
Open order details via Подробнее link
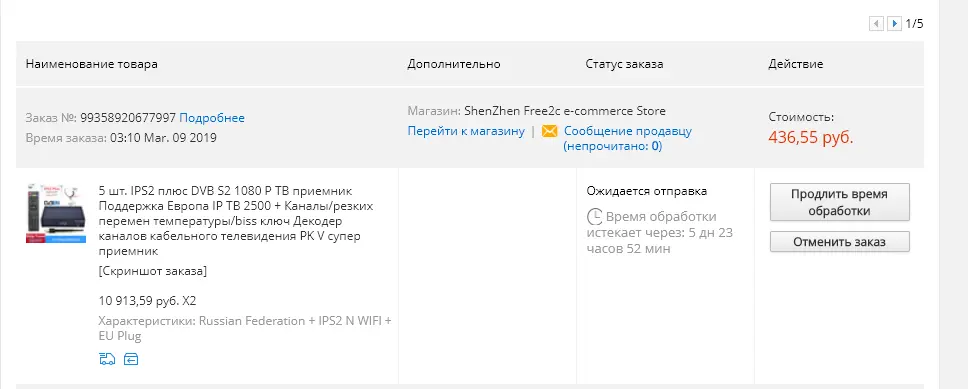(x=212, y=117)
